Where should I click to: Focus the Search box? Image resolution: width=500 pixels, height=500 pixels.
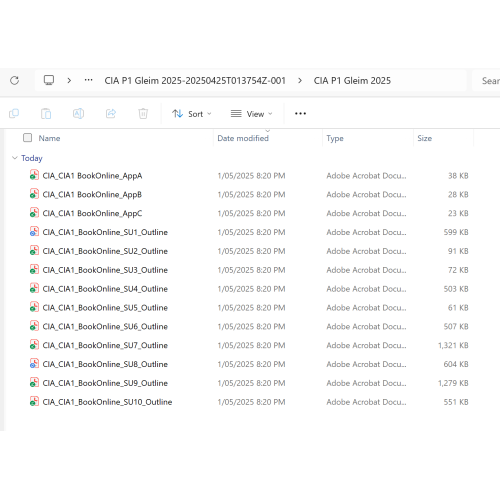pos(486,80)
